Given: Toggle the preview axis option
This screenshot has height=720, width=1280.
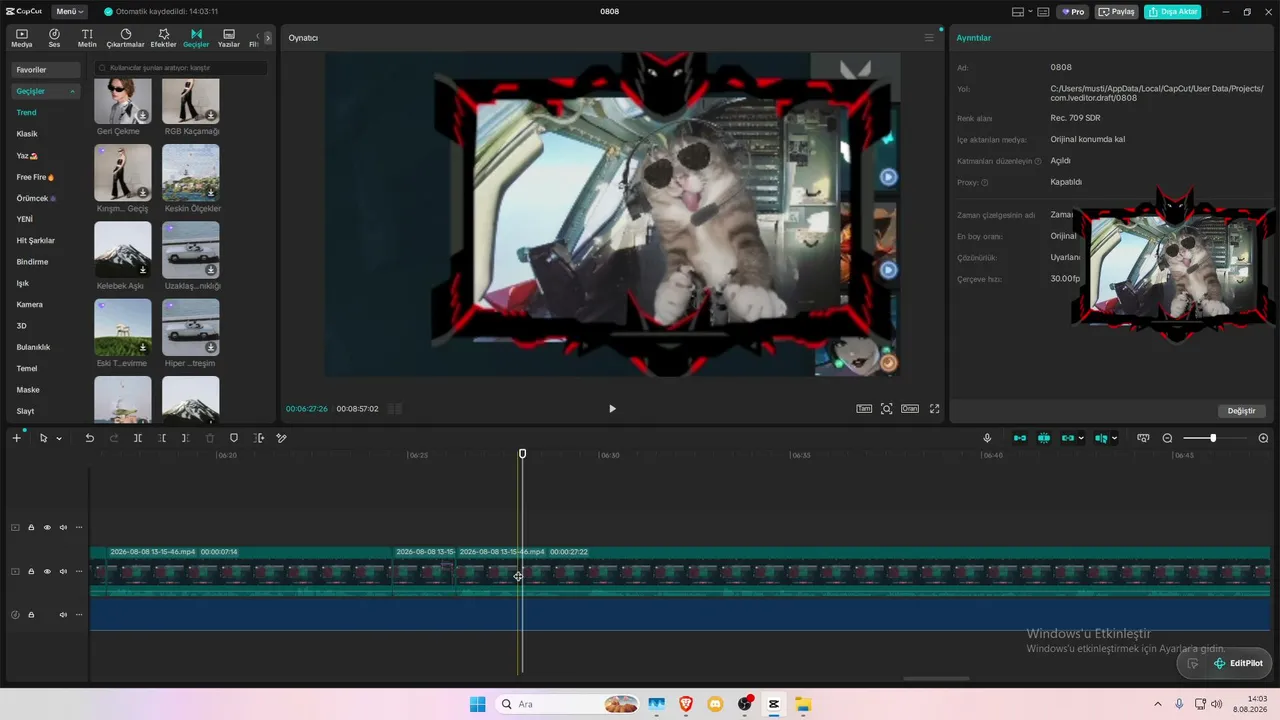Looking at the screenshot, I should (x=1101, y=438).
